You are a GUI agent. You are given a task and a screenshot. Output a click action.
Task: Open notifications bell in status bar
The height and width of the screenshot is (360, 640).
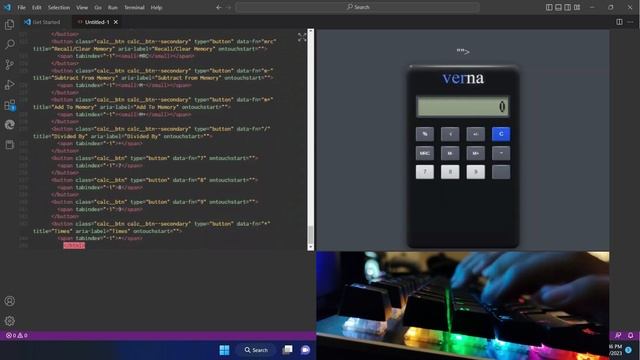point(630,335)
